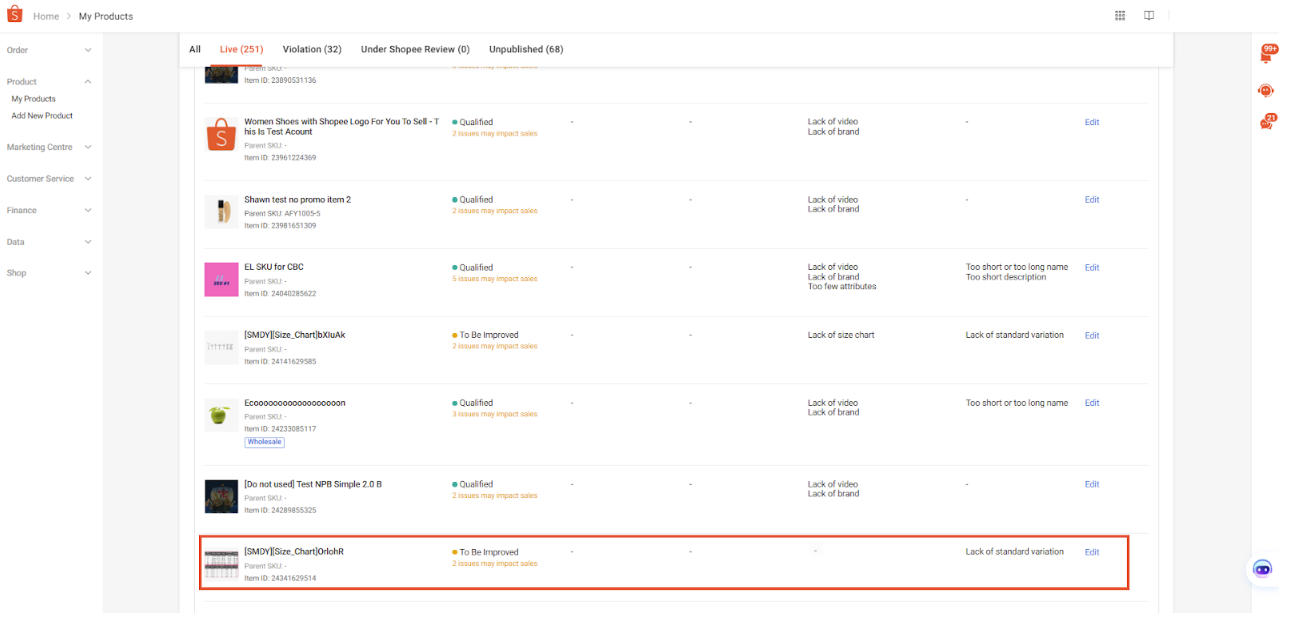Click the Wholesale tag on Ecooooo product
1291x623 pixels.
(265, 441)
